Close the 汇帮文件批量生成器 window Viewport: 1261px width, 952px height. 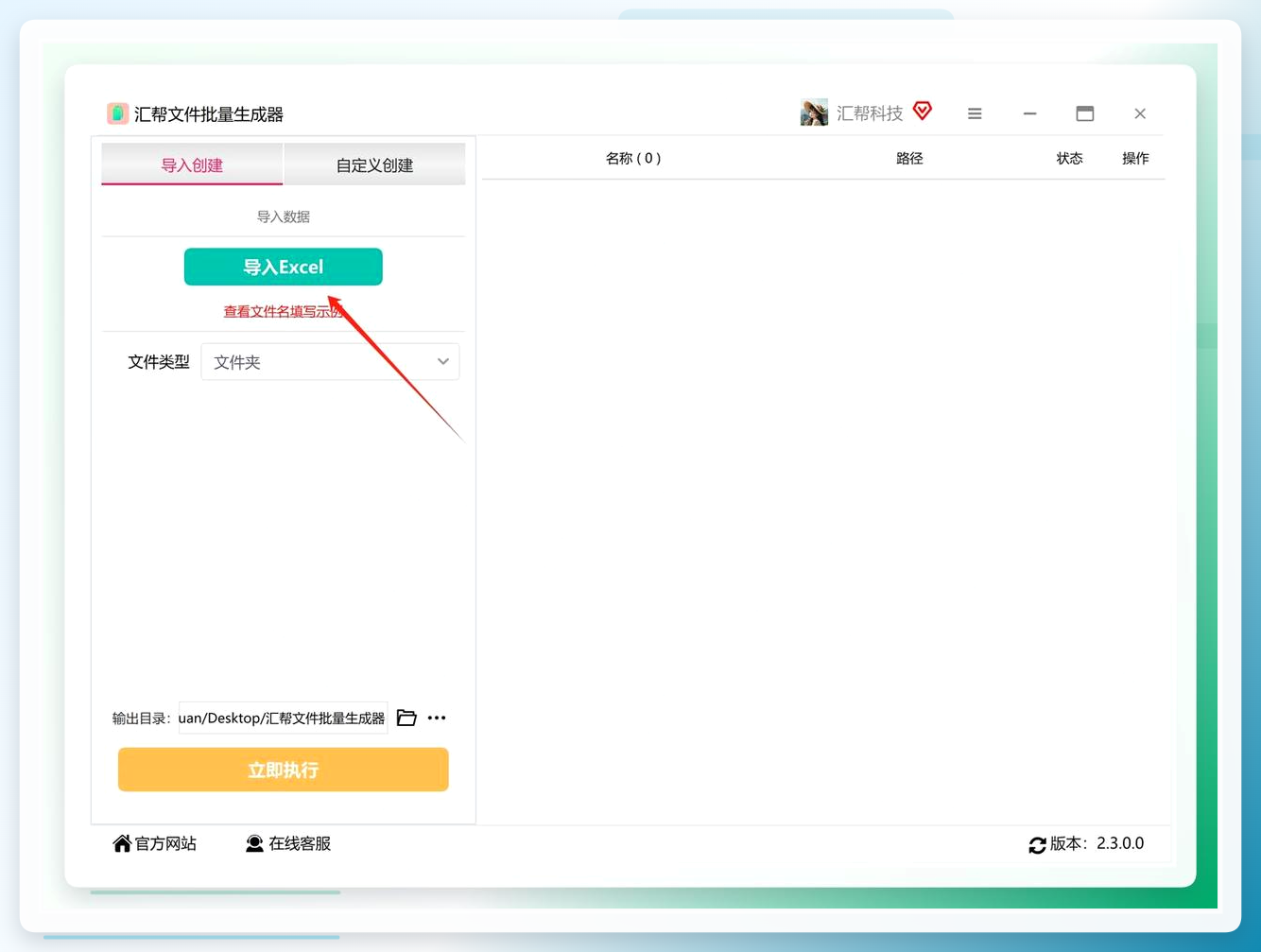tap(1140, 113)
